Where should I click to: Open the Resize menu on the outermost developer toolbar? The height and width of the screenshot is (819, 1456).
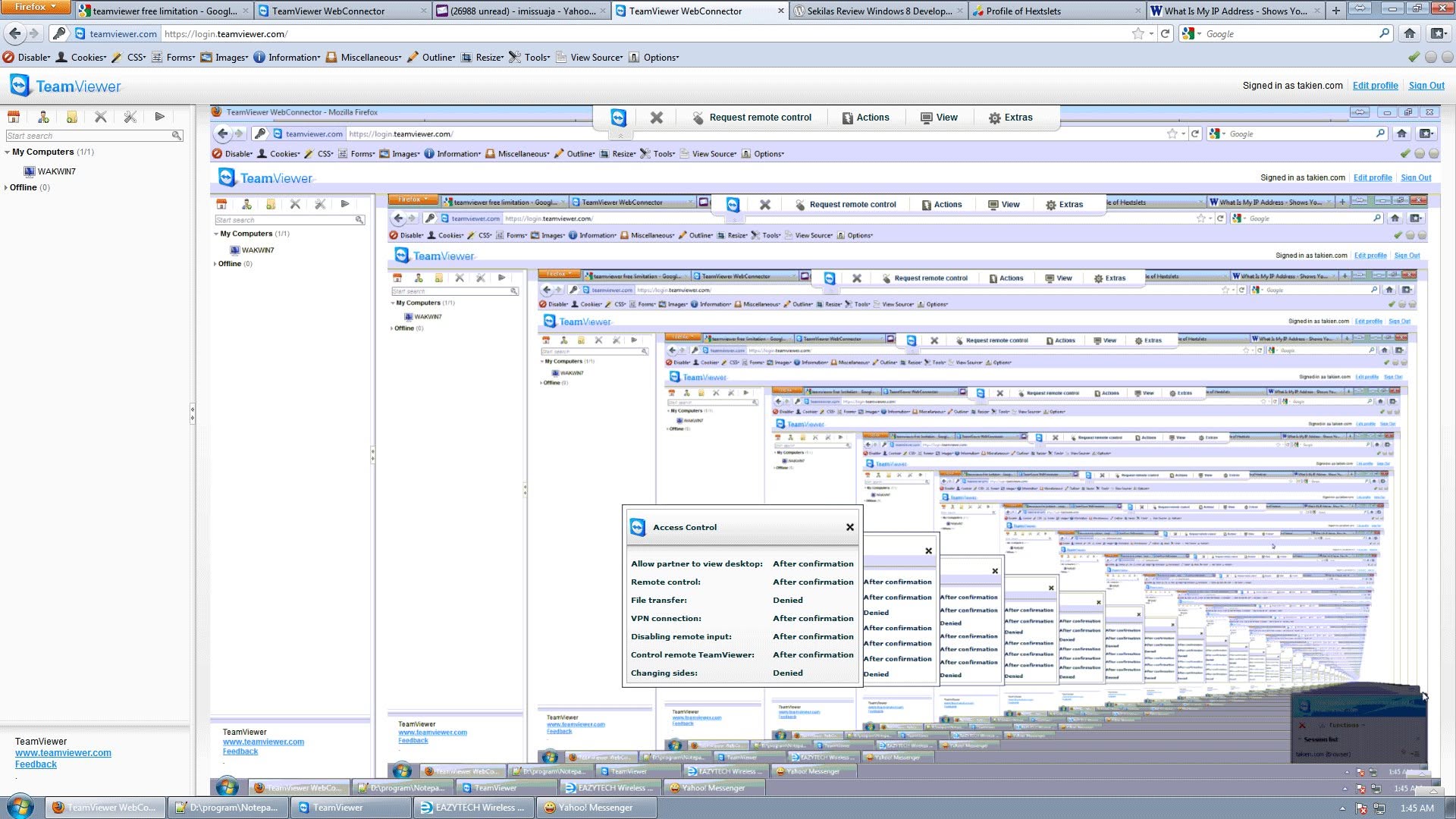coord(482,57)
